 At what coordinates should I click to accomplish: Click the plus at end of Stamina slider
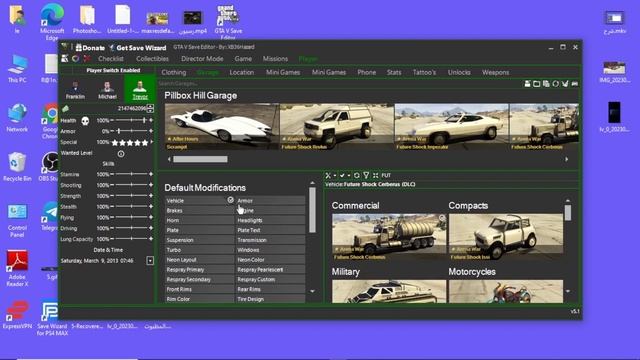coord(151,174)
